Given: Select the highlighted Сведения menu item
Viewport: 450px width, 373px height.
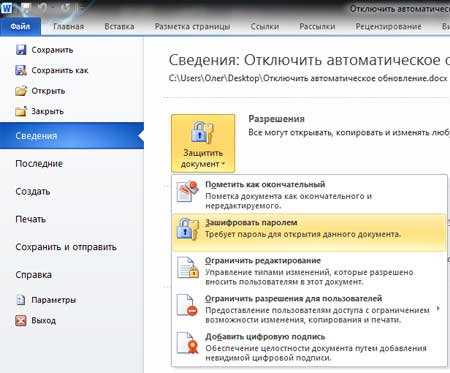Looking at the screenshot, I should coord(72,136).
